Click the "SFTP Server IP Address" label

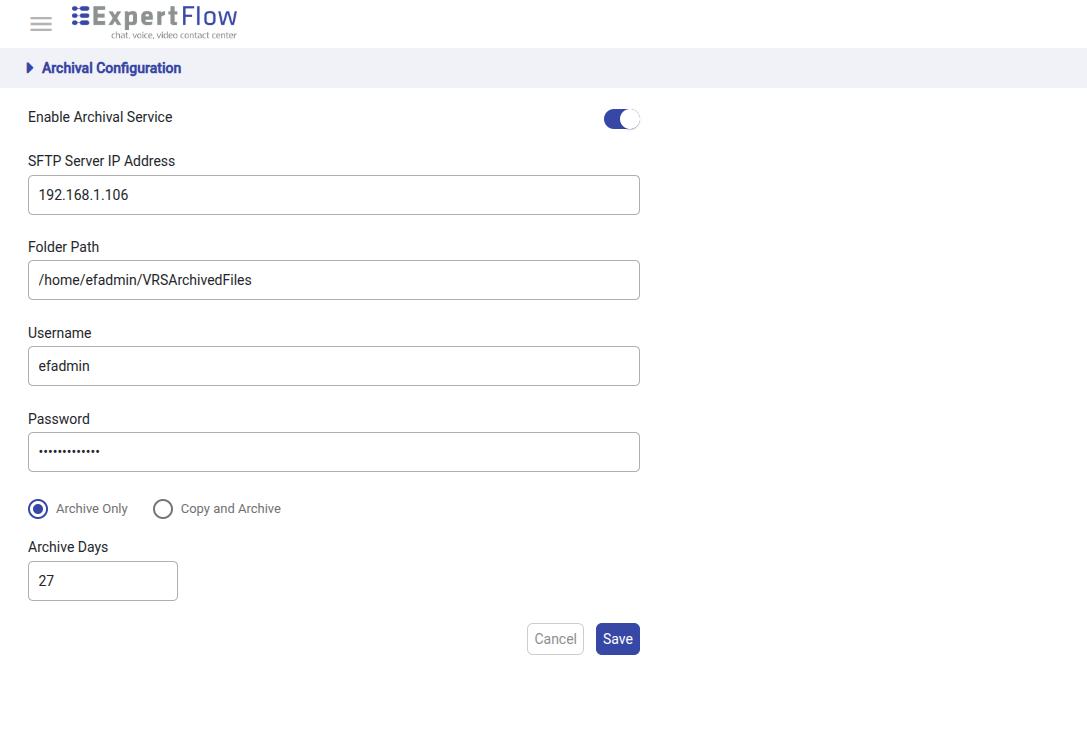point(101,161)
